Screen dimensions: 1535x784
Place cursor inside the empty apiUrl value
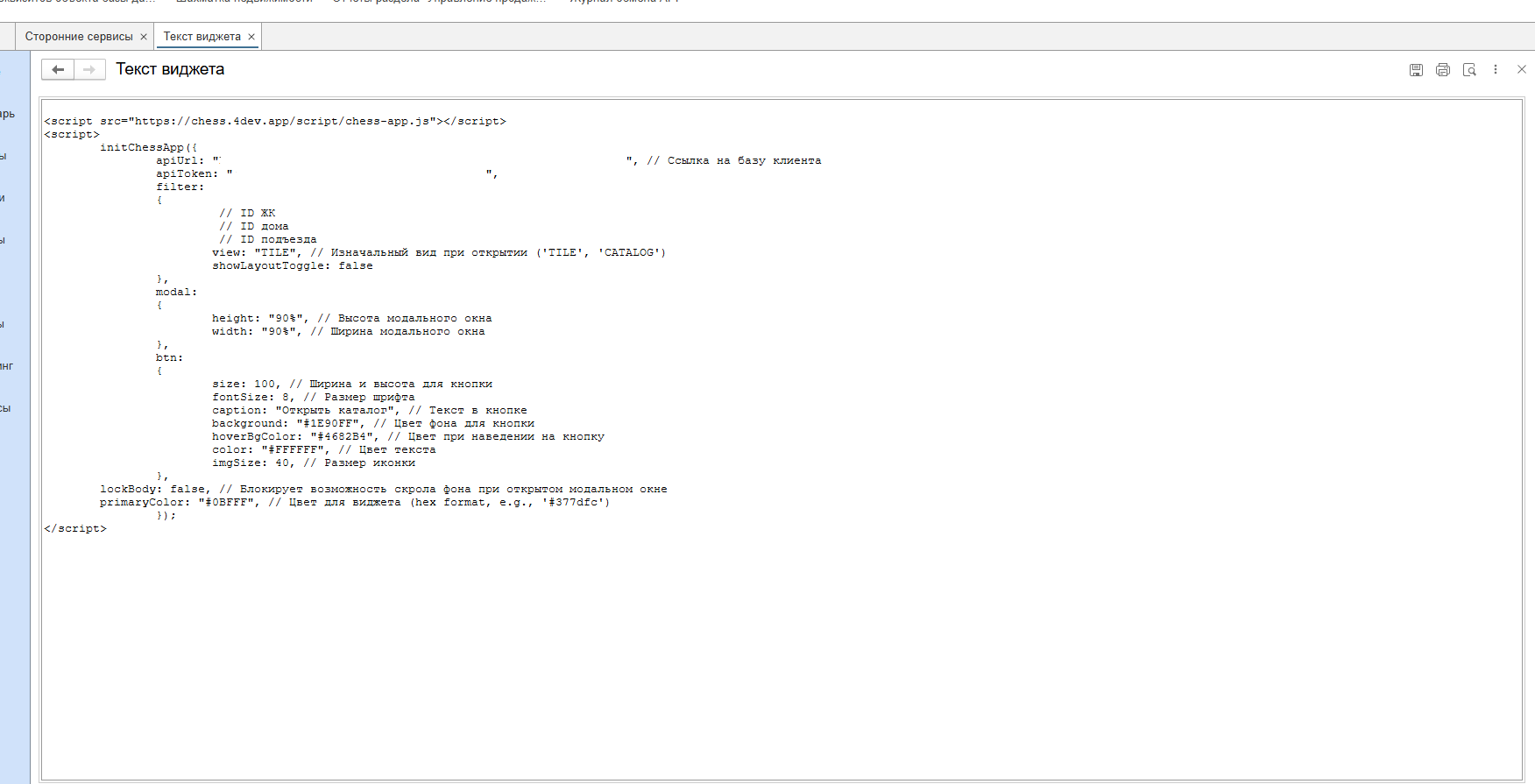click(x=421, y=161)
